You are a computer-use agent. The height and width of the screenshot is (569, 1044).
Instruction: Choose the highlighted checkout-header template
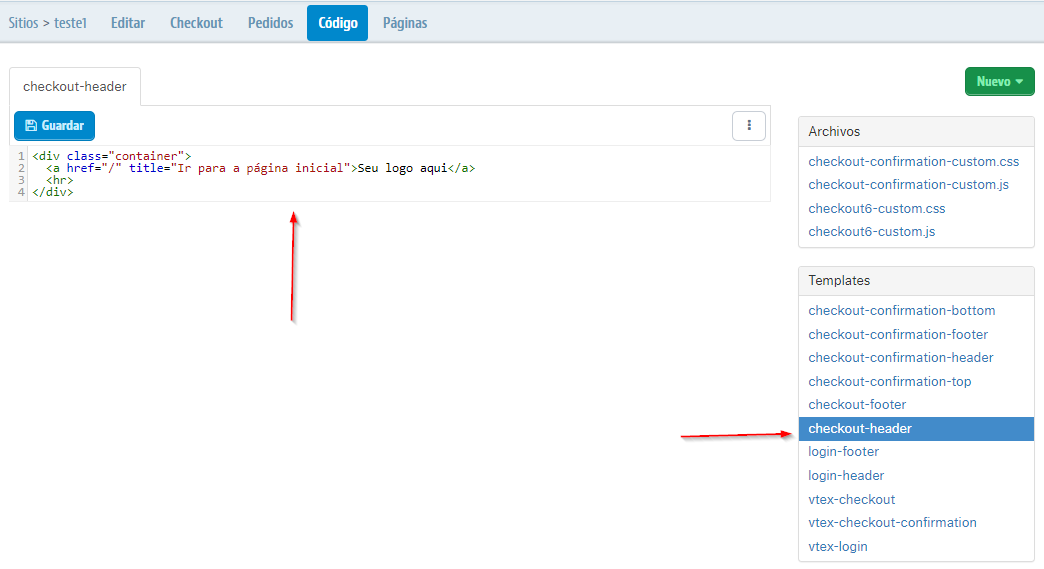(x=860, y=429)
